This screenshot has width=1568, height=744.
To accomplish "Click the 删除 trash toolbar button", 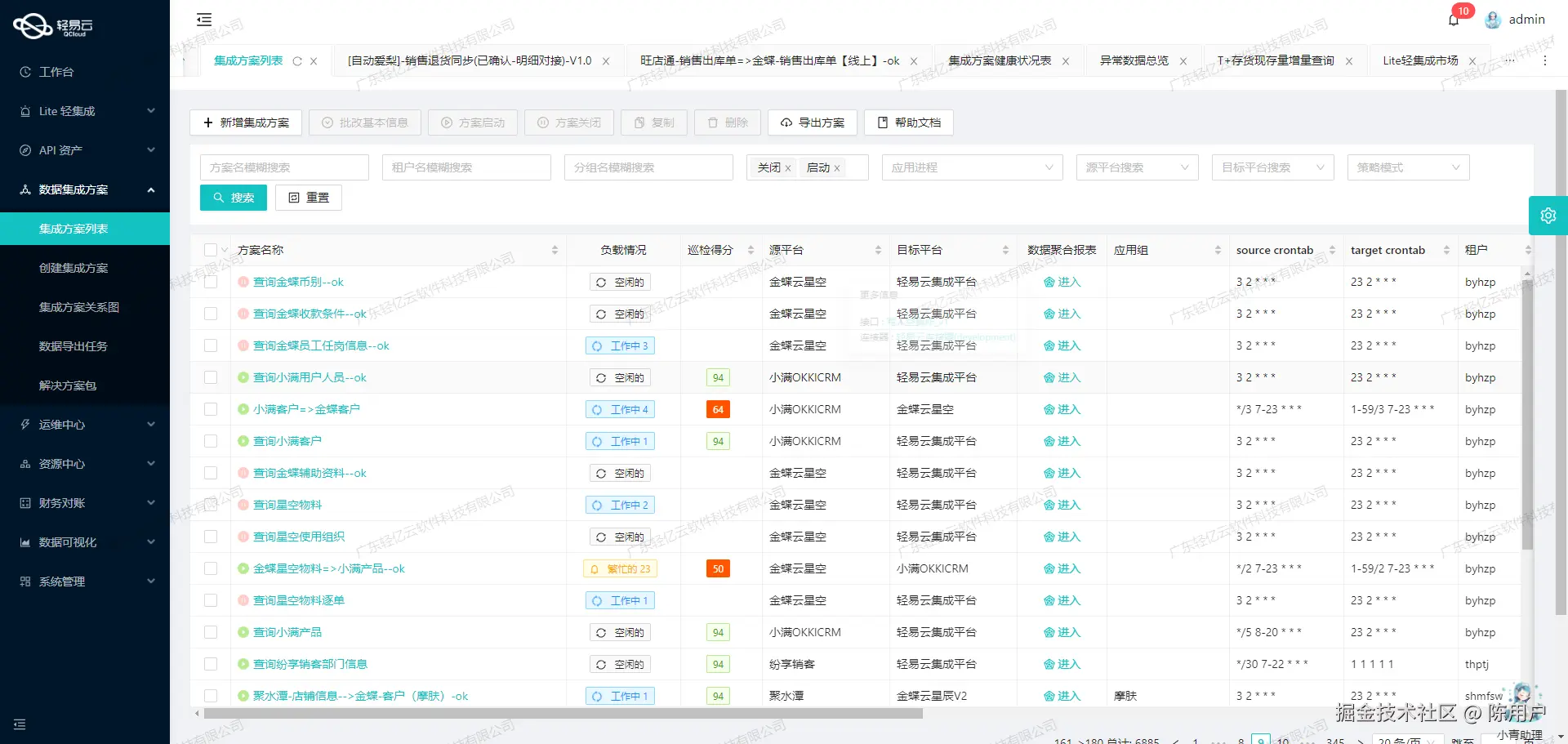I will click(726, 123).
